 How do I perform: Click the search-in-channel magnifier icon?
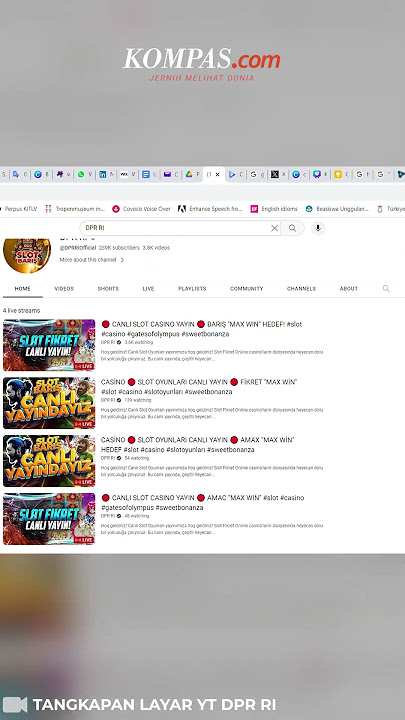click(386, 288)
